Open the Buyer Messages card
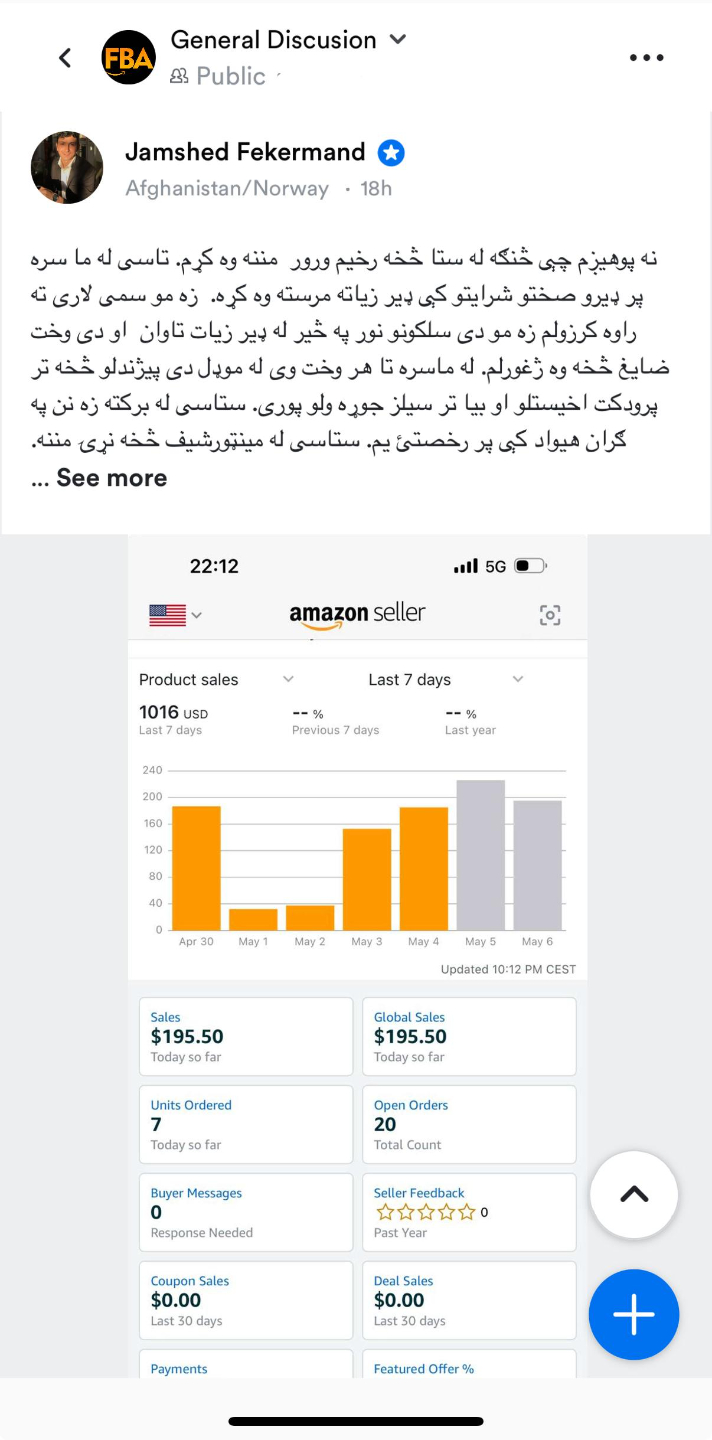This screenshot has width=712, height=1440. click(246, 1212)
